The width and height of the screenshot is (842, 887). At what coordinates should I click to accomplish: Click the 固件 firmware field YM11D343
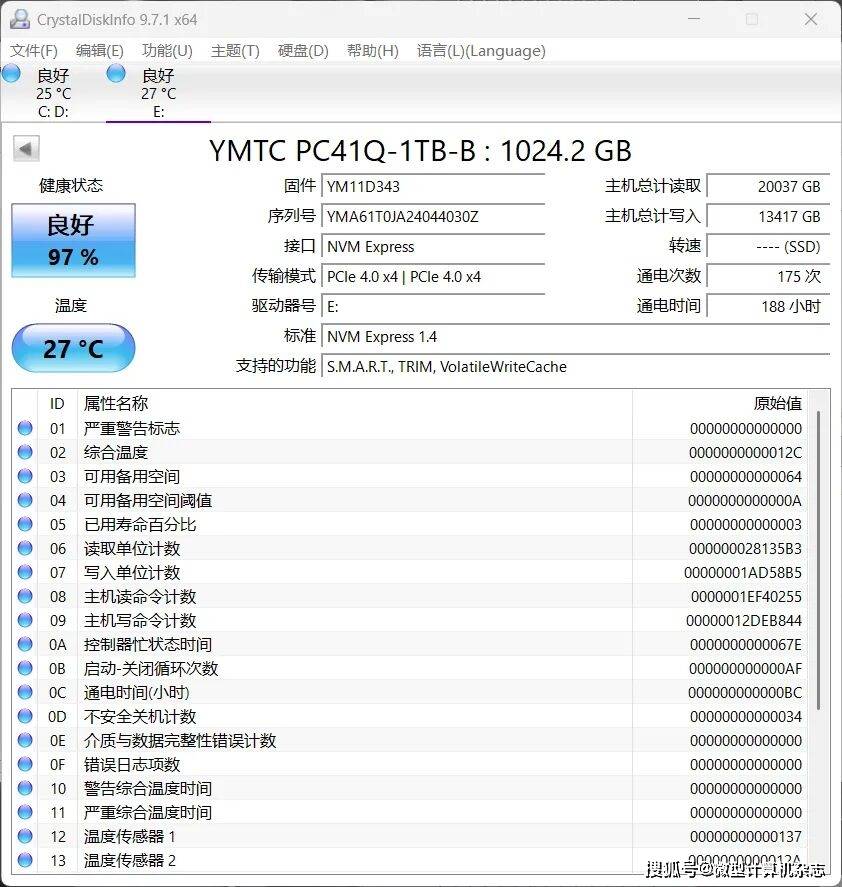point(434,186)
